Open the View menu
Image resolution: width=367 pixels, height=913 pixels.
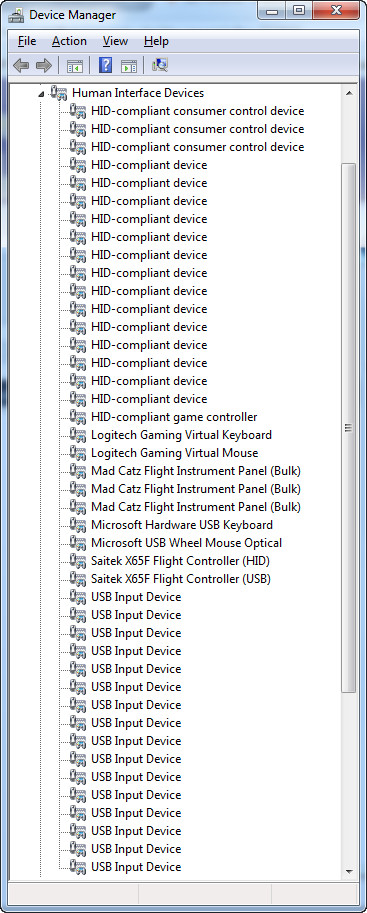(x=115, y=41)
